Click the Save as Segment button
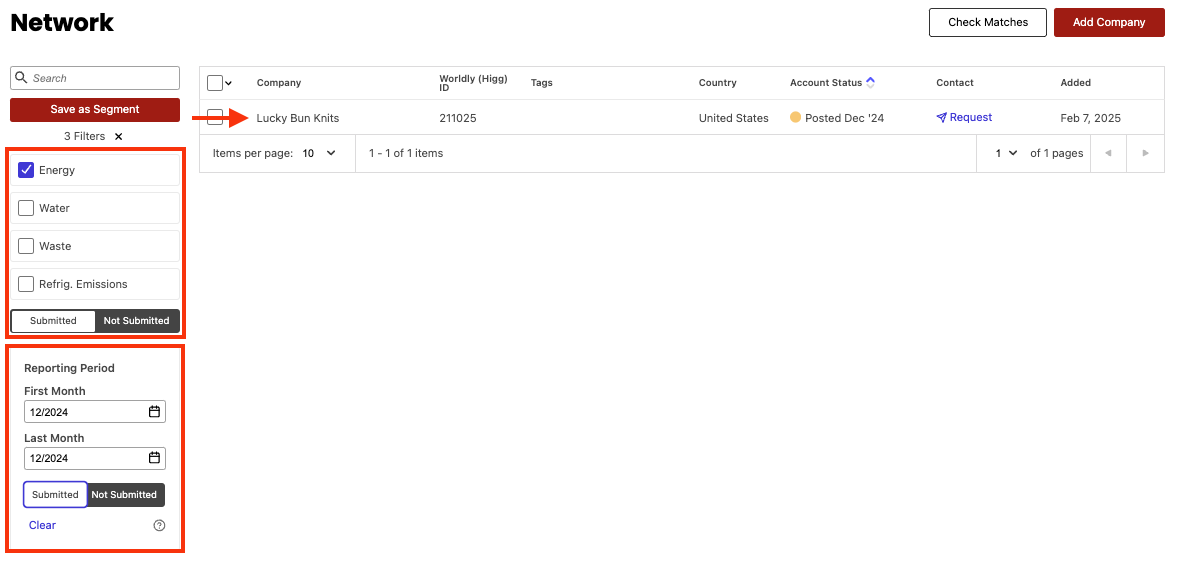1177x564 pixels. click(95, 110)
